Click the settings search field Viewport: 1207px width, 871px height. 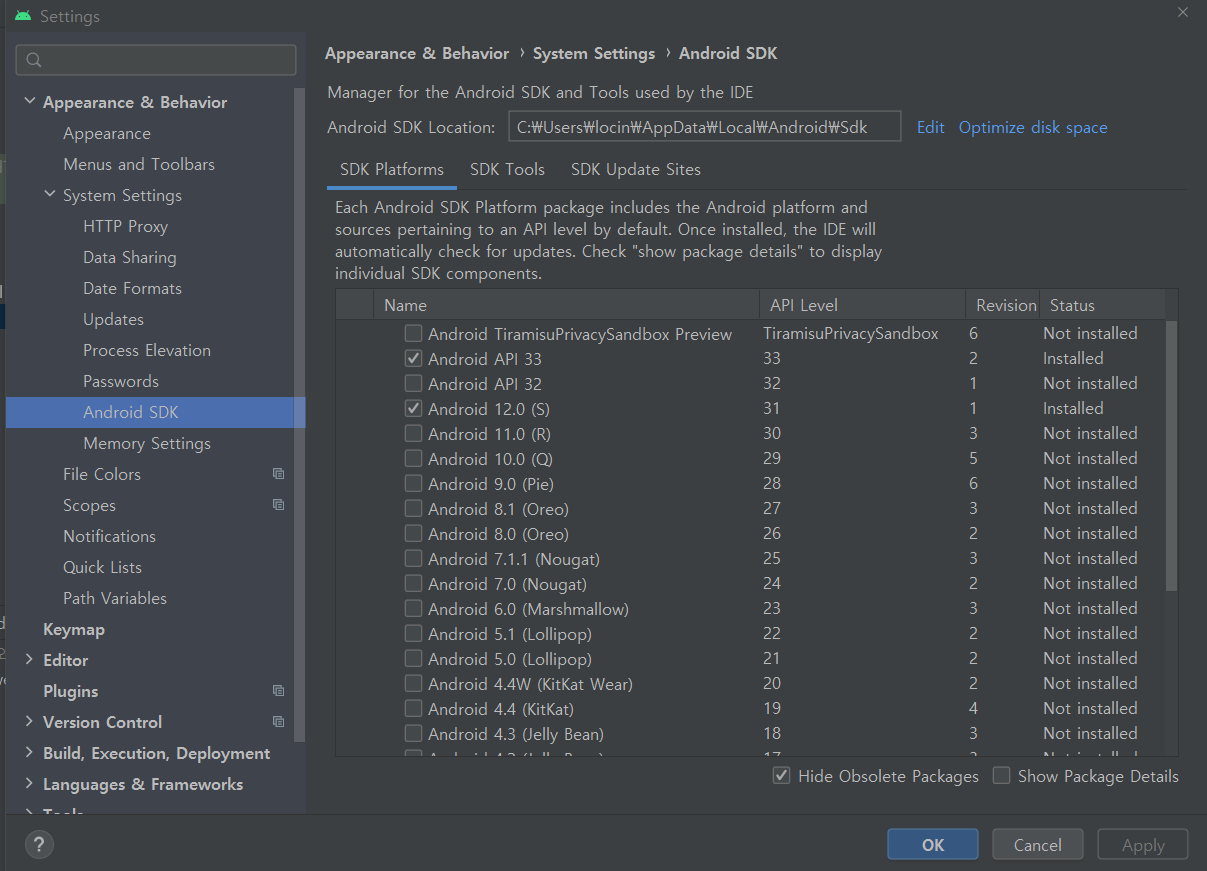(156, 60)
